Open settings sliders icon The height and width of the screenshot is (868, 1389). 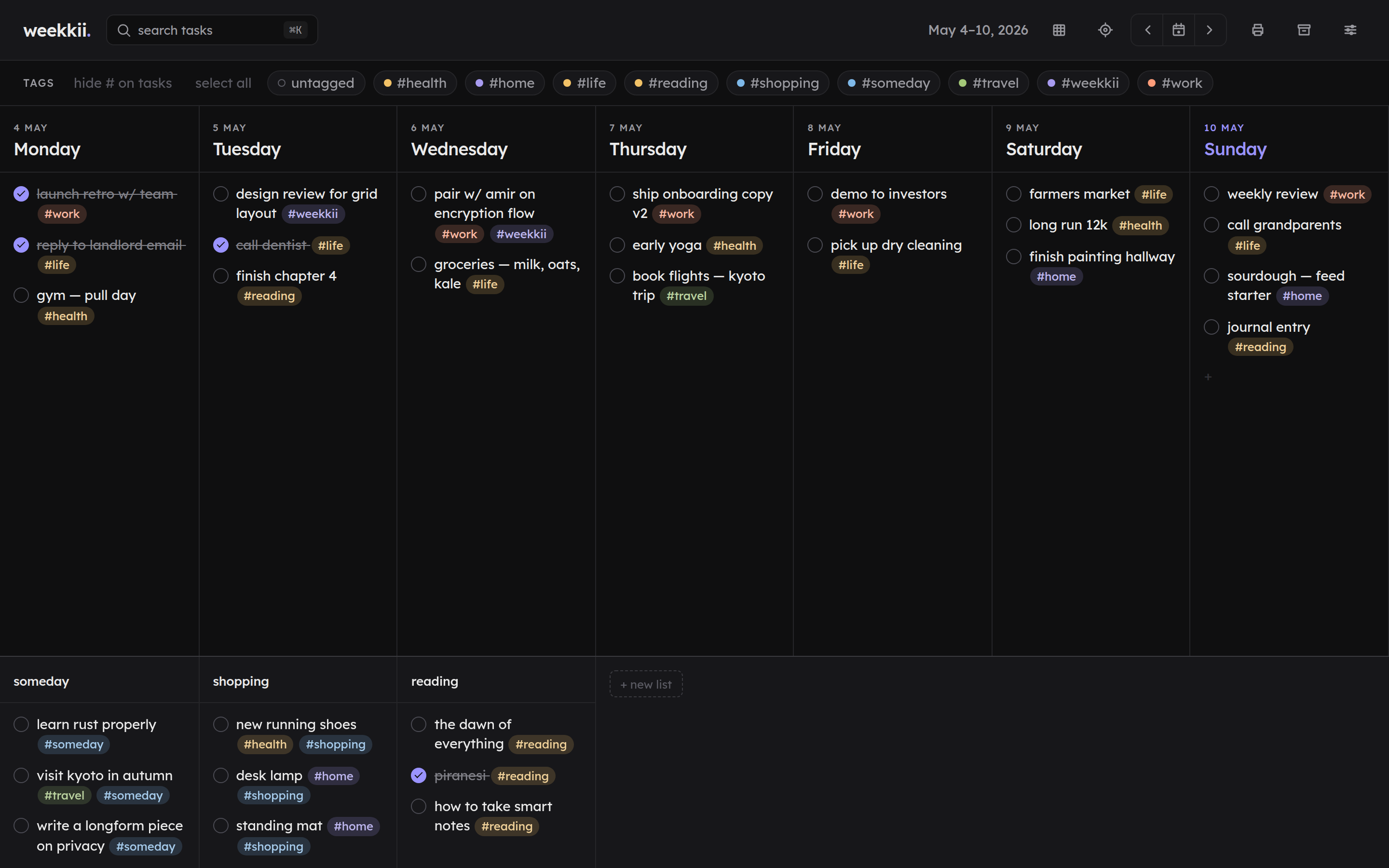(x=1350, y=30)
